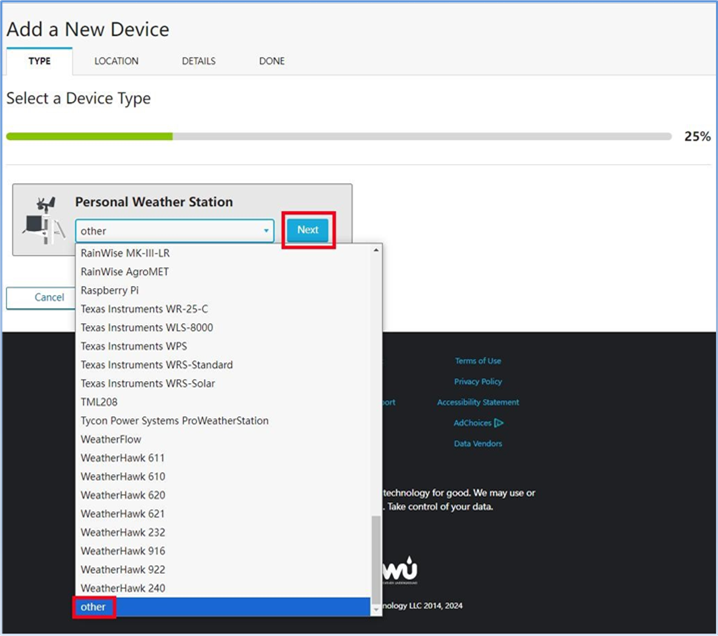718x636 pixels.
Task: Click the Weather Underground logo
Action: click(400, 570)
